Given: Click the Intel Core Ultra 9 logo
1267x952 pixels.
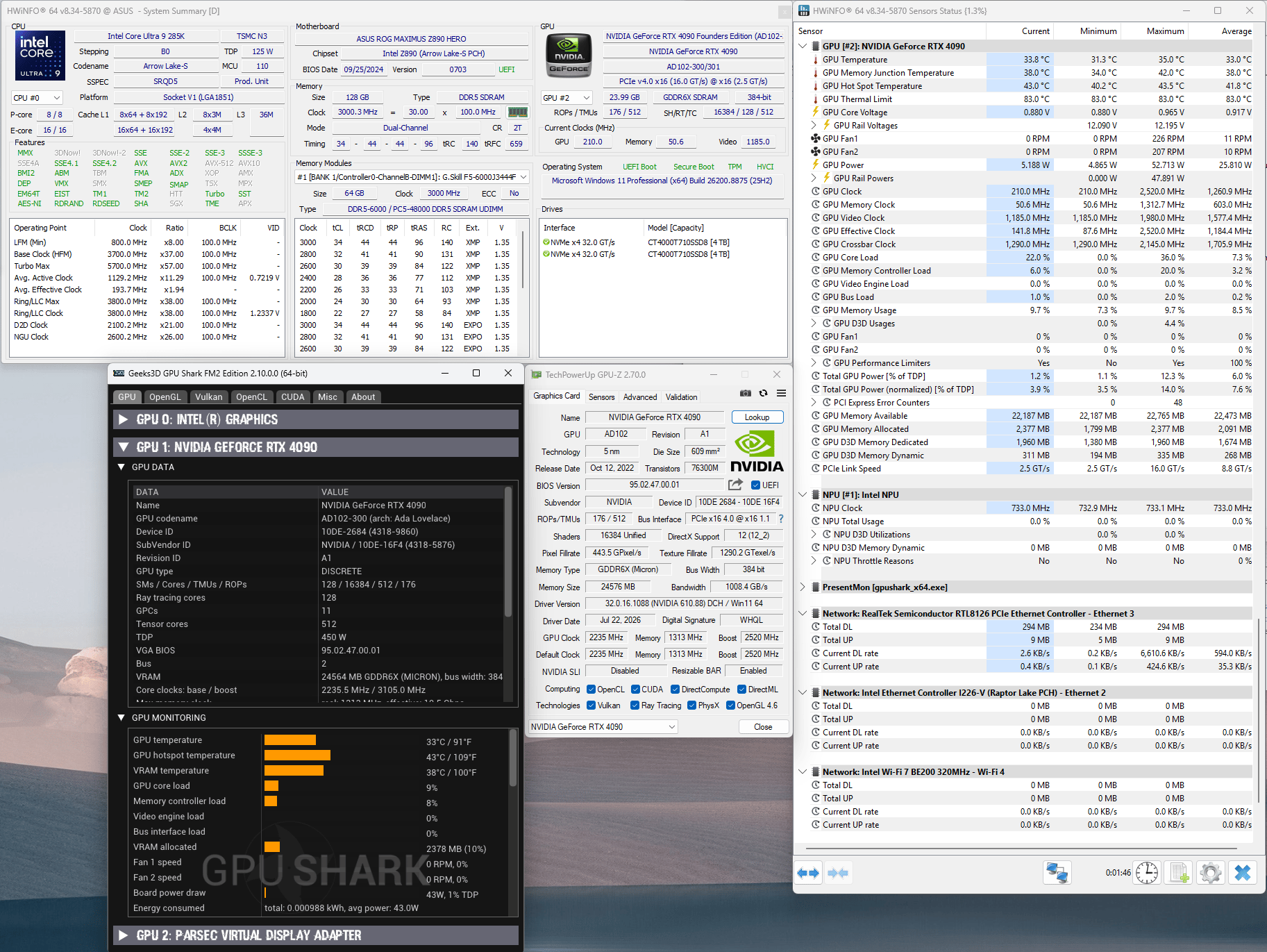Looking at the screenshot, I should click(x=40, y=55).
